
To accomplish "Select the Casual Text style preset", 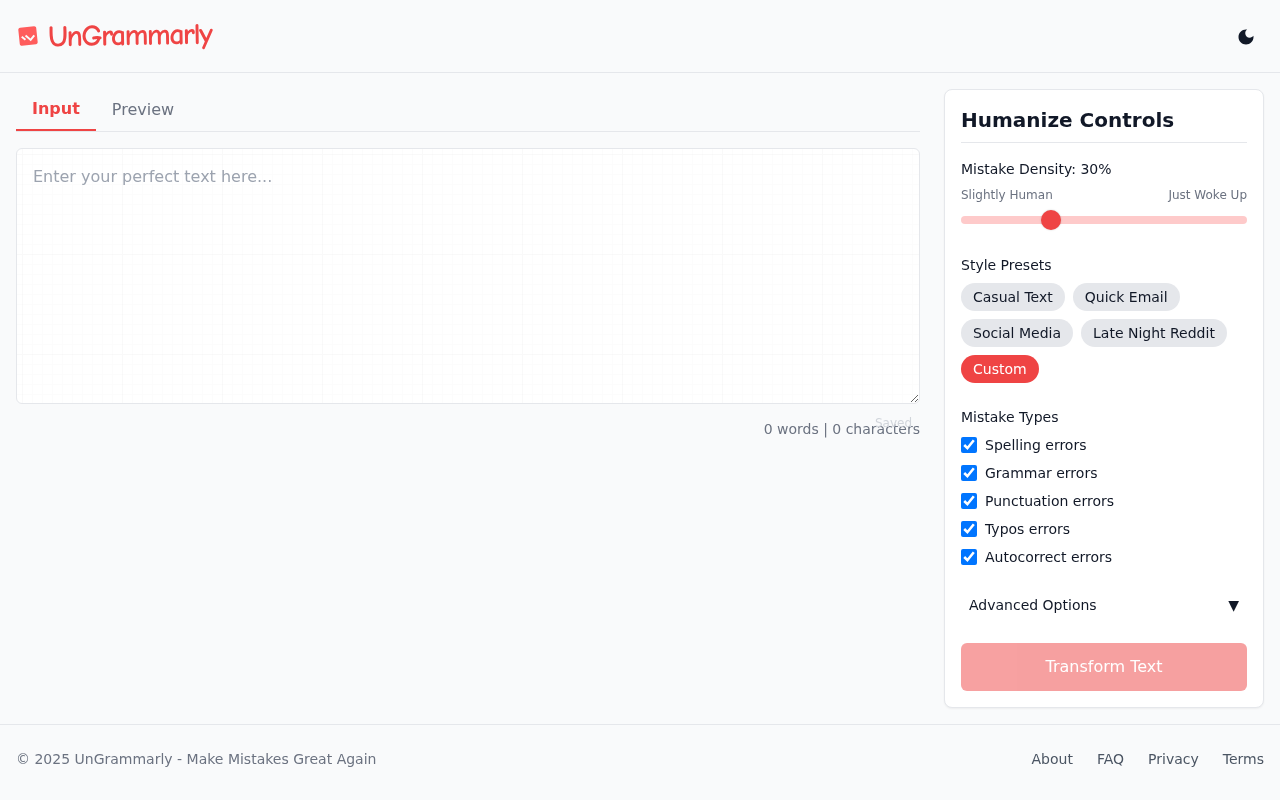I will [1012, 297].
